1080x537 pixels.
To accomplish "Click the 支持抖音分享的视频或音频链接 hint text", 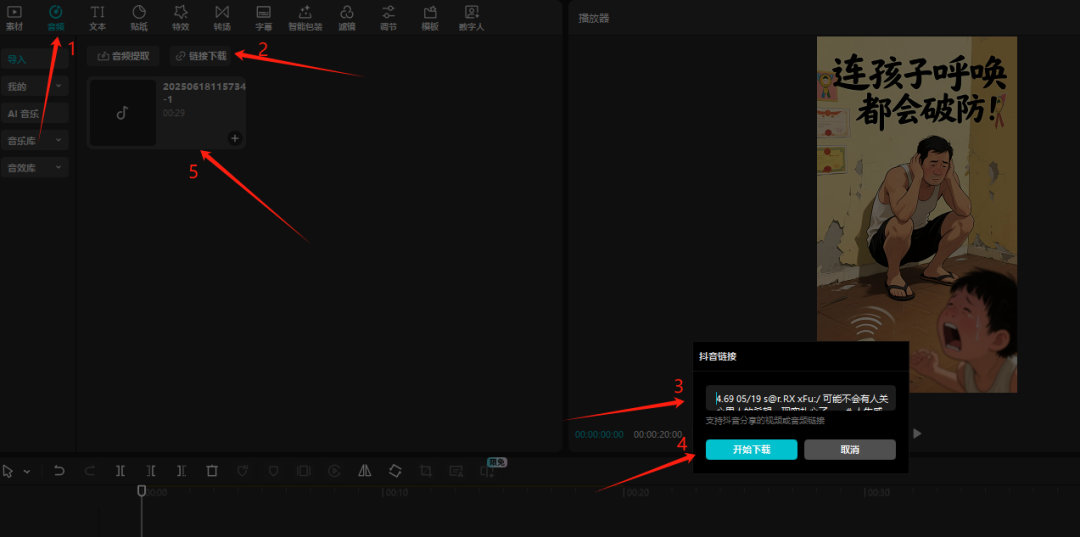I will [x=765, y=421].
